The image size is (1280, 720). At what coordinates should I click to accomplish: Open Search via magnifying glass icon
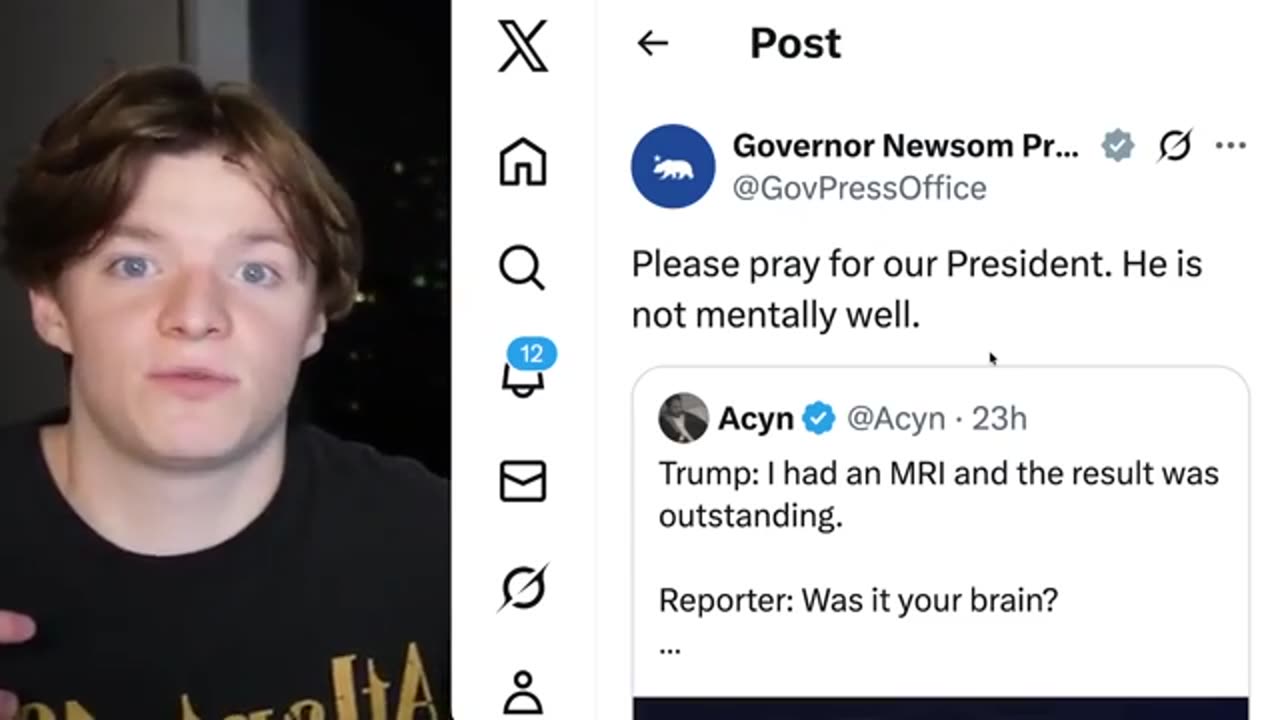click(522, 268)
